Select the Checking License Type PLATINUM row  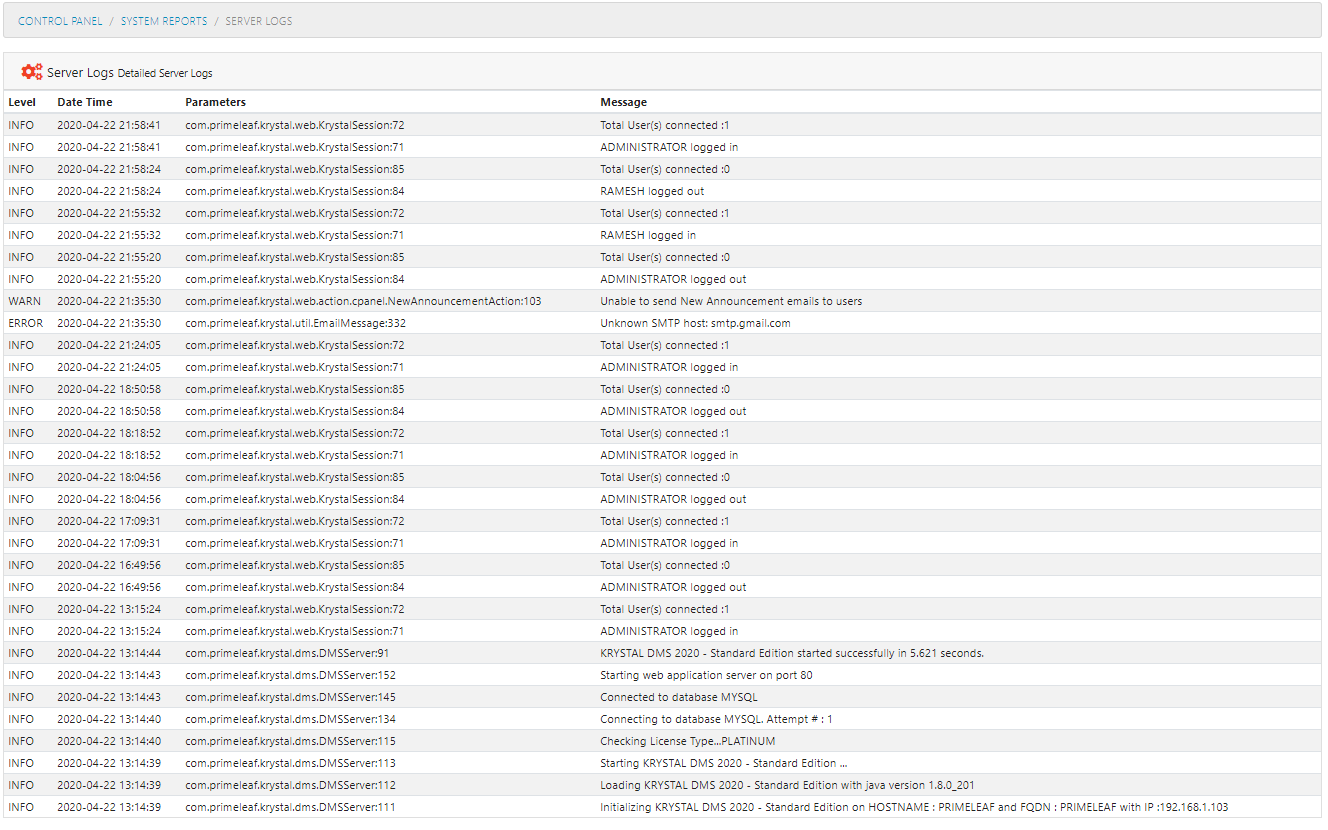tap(688, 740)
